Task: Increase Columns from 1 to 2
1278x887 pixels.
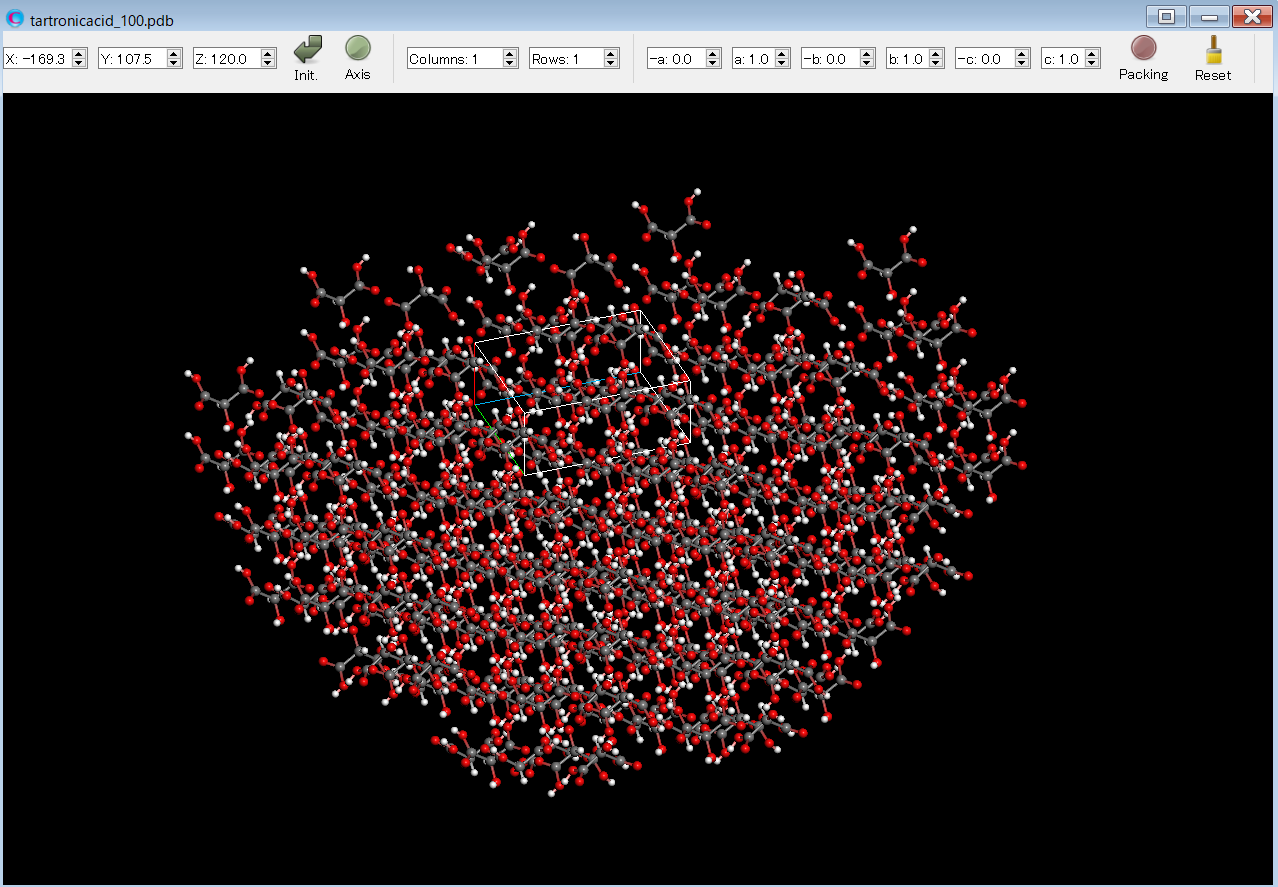Action: 512,52
